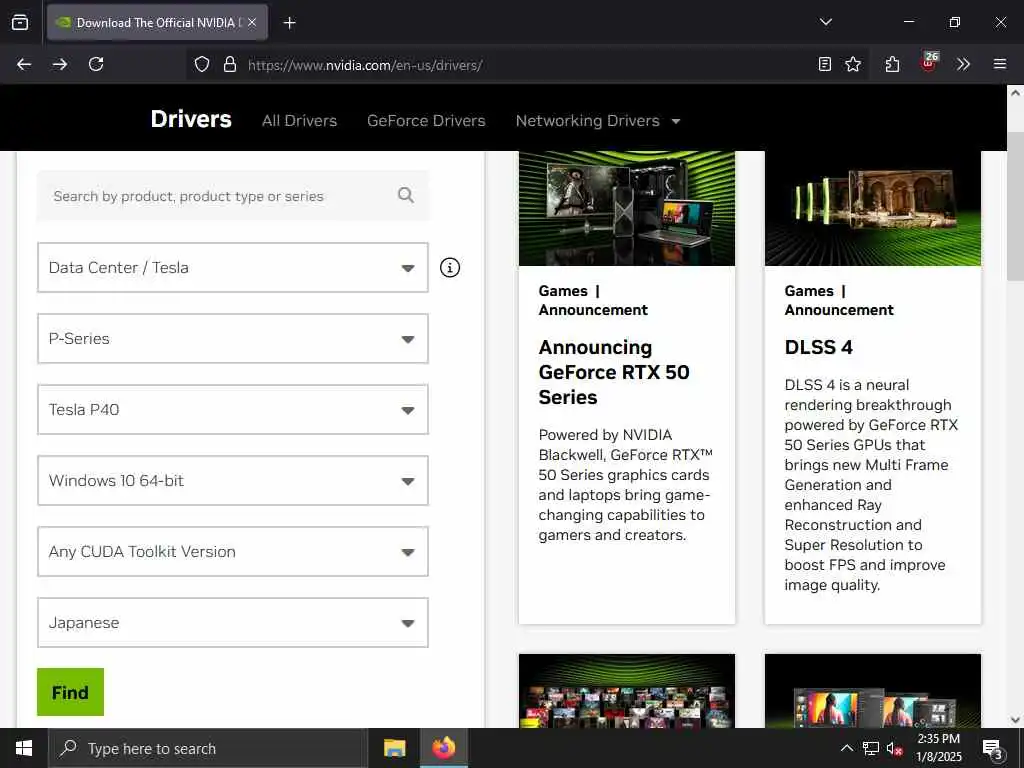Screen dimensions: 1024x768
Task: Open the GeForce Drivers tab
Action: [x=426, y=121]
